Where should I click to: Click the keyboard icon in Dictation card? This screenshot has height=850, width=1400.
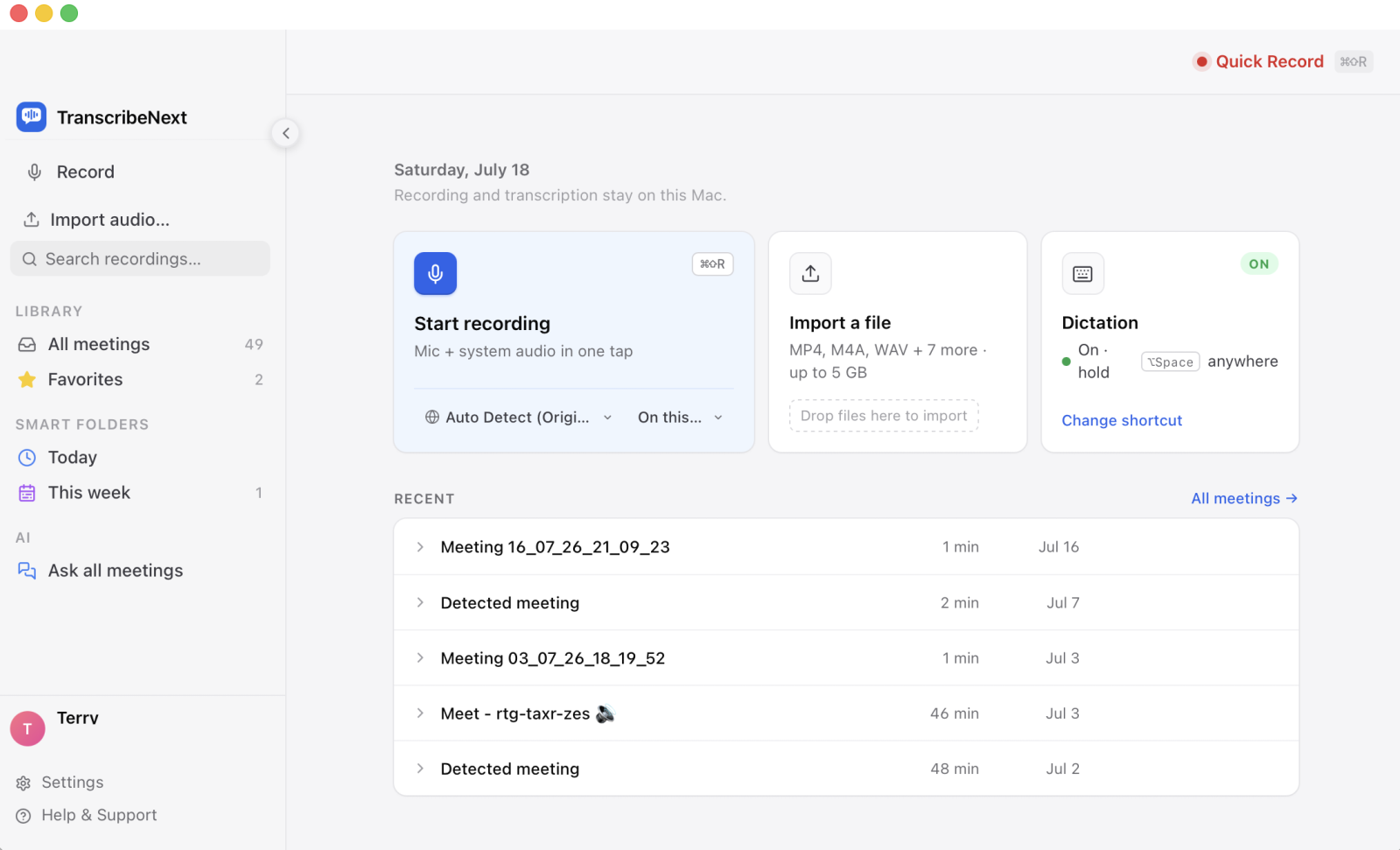coord(1082,274)
